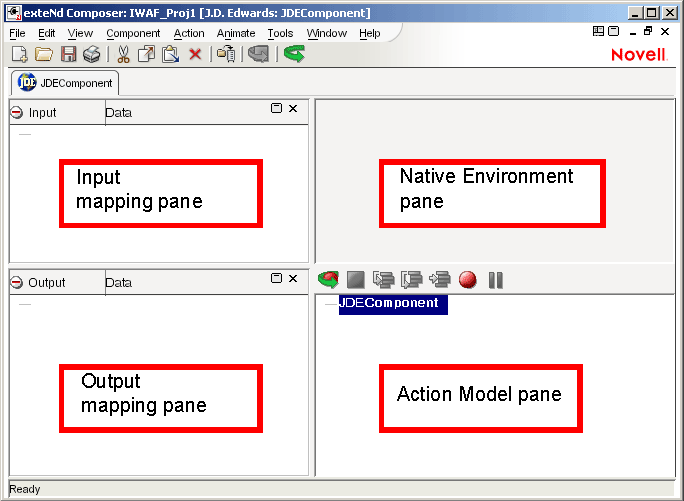Image resolution: width=684 pixels, height=501 pixels.
Task: Click the third step icon with arrow
Action: [x=440, y=280]
